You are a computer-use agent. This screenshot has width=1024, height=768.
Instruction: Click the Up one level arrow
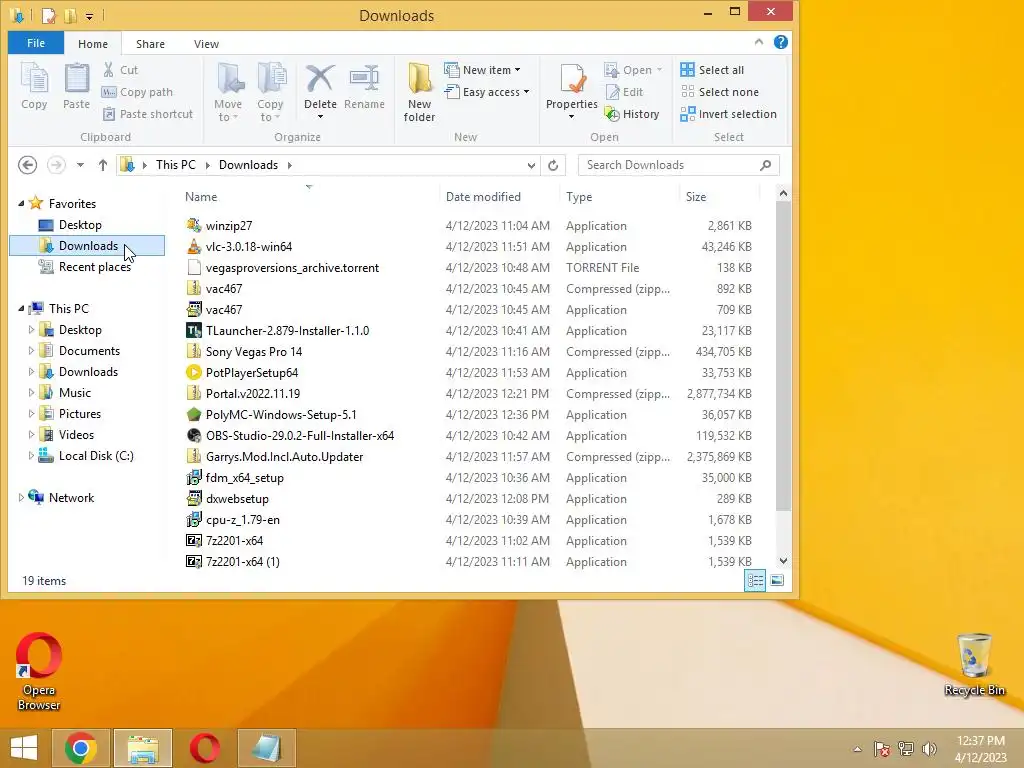point(103,165)
